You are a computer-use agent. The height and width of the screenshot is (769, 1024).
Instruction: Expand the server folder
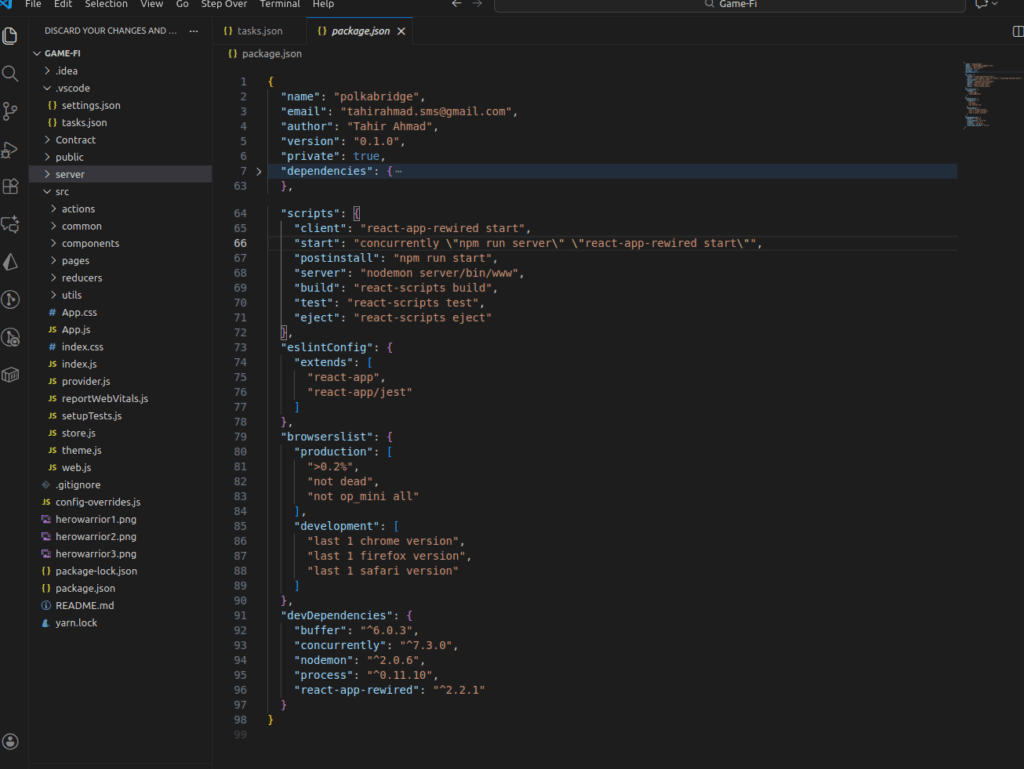tap(70, 174)
